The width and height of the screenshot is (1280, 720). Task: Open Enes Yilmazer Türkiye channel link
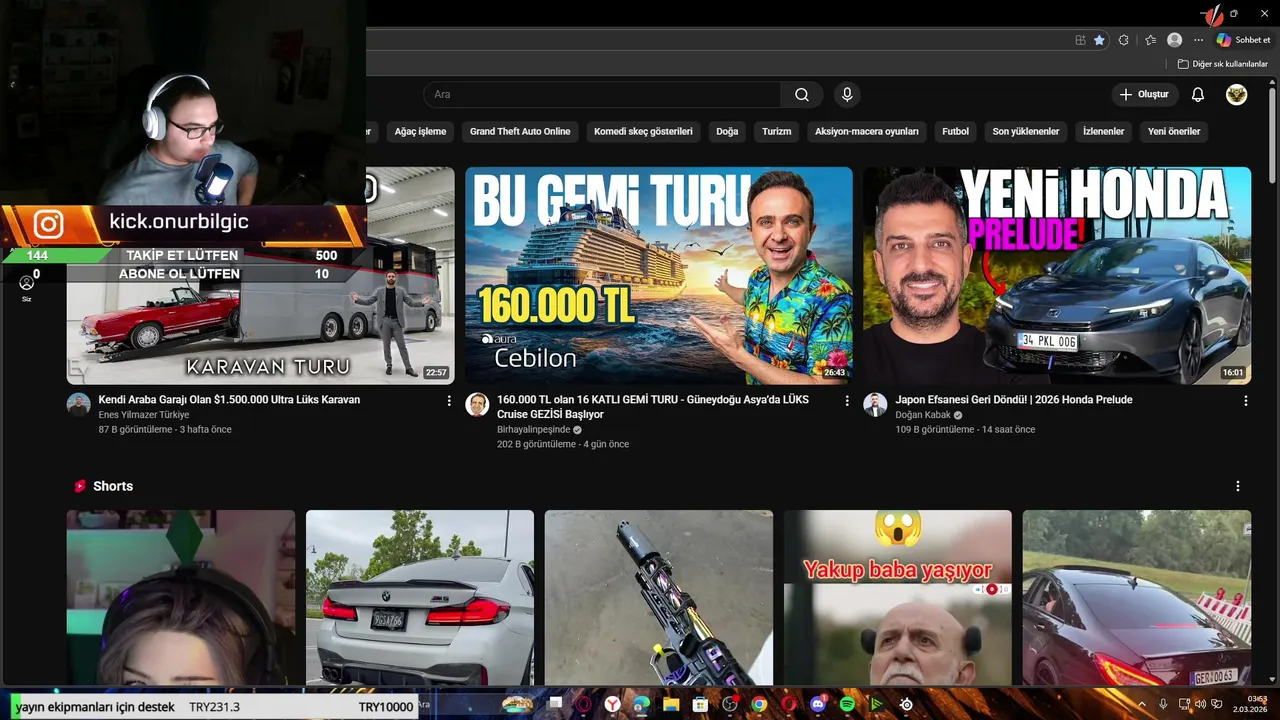click(x=143, y=415)
